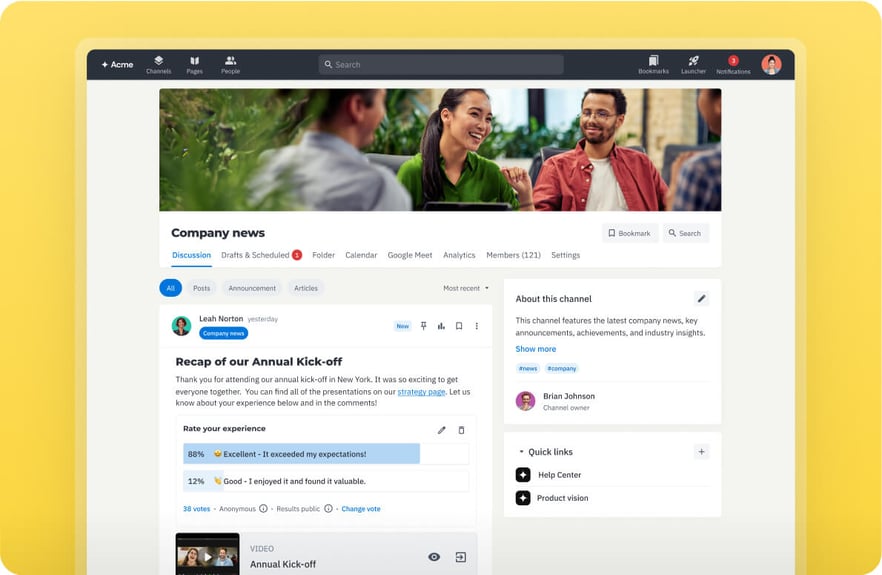Open the post analytics bar chart icon

441,326
